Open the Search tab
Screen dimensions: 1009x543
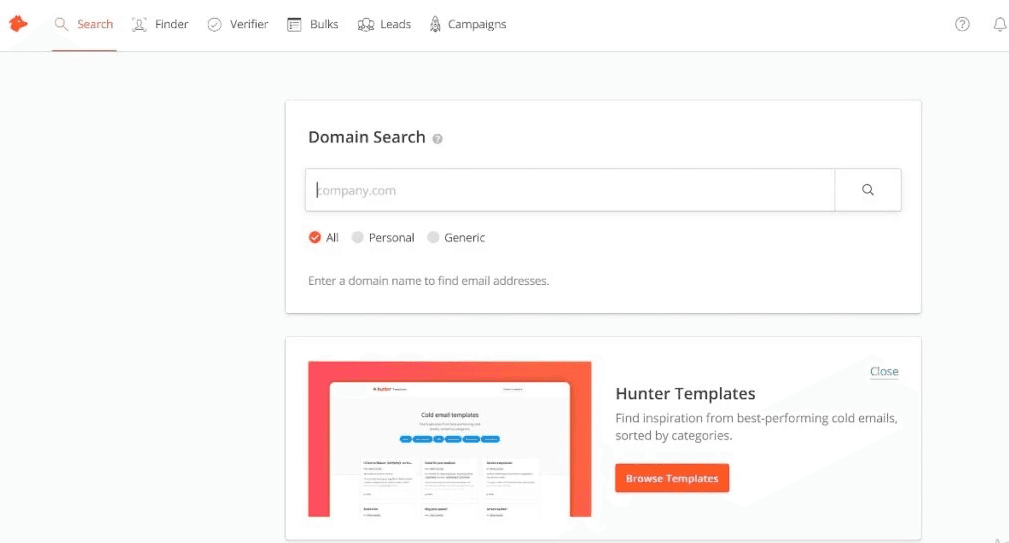tap(84, 24)
